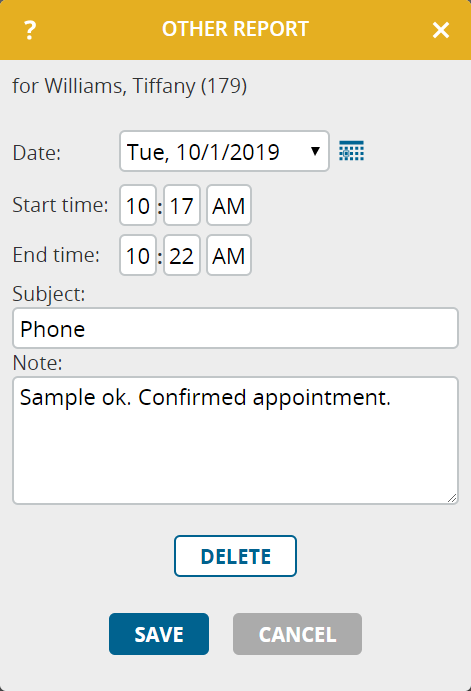Viewport: 471px width, 691px height.
Task: Toggle the End time AM/PM box
Action: click(229, 255)
